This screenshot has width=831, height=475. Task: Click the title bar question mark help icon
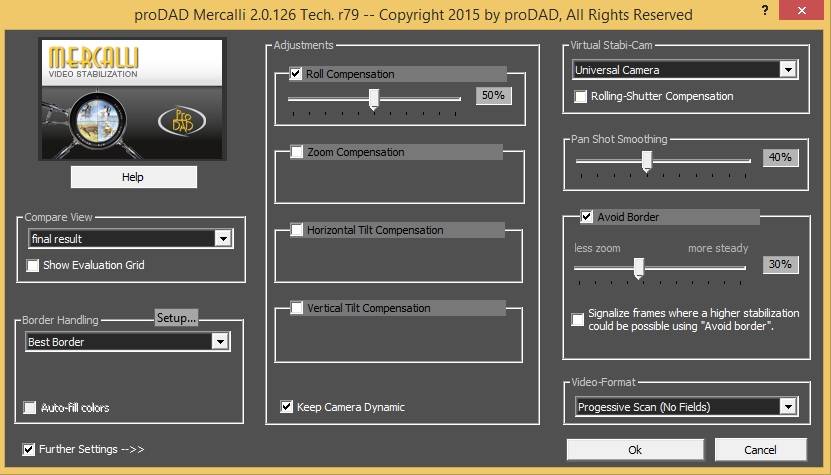pyautogui.click(x=765, y=10)
